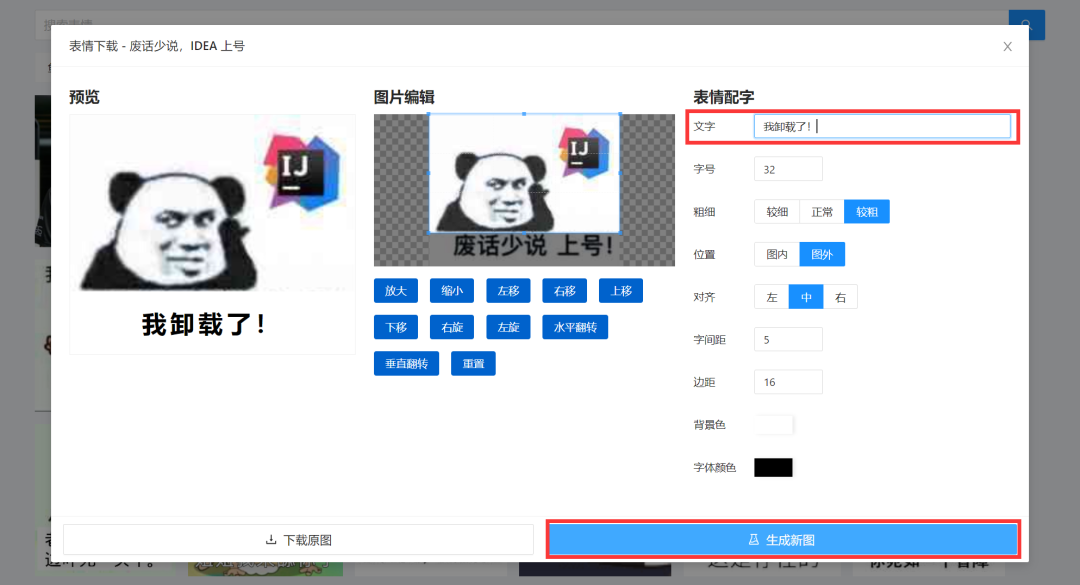Click the 字号 font size field
The image size is (1080, 585).
pyautogui.click(x=788, y=170)
